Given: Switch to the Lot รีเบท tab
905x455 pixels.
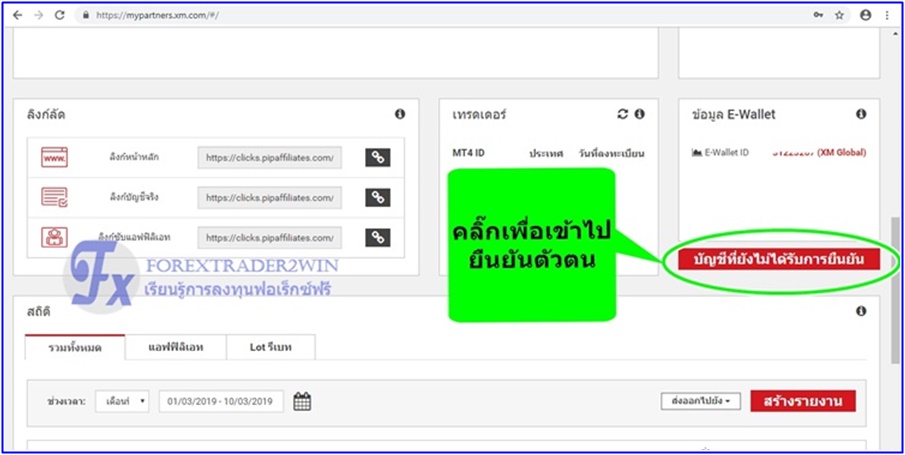Looking at the screenshot, I should [x=269, y=347].
